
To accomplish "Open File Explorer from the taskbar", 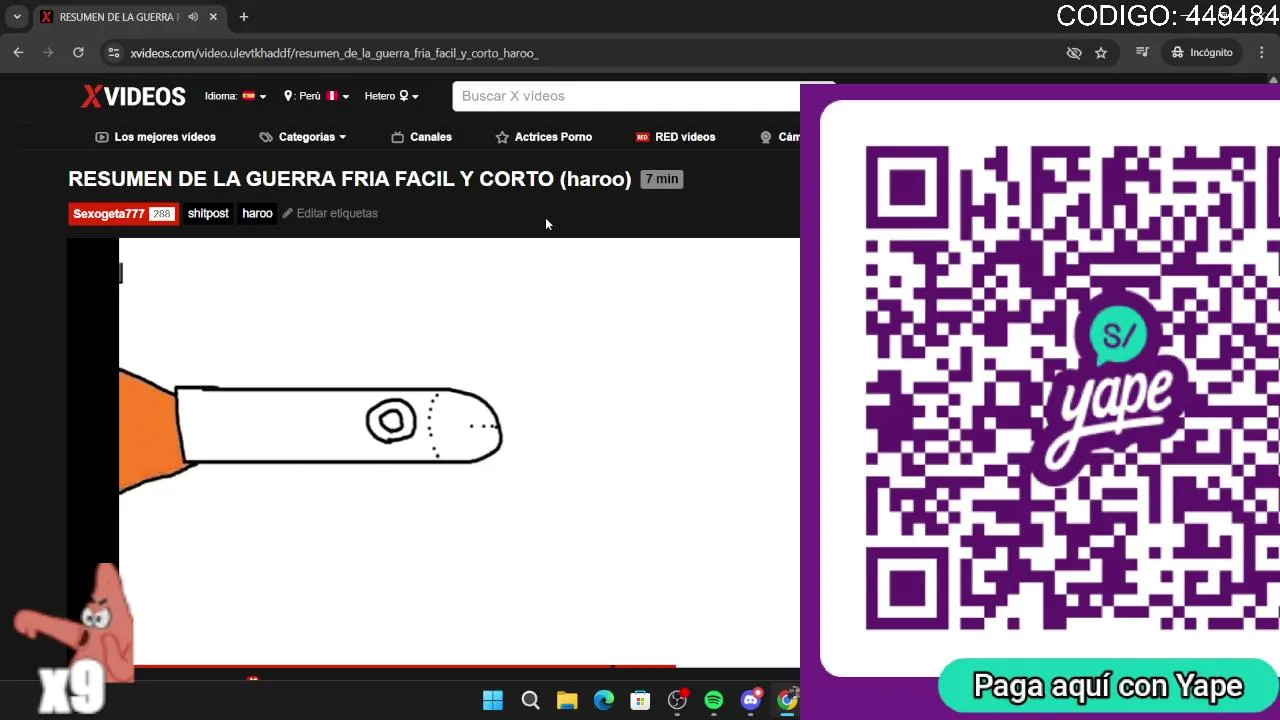I will click(x=567, y=700).
